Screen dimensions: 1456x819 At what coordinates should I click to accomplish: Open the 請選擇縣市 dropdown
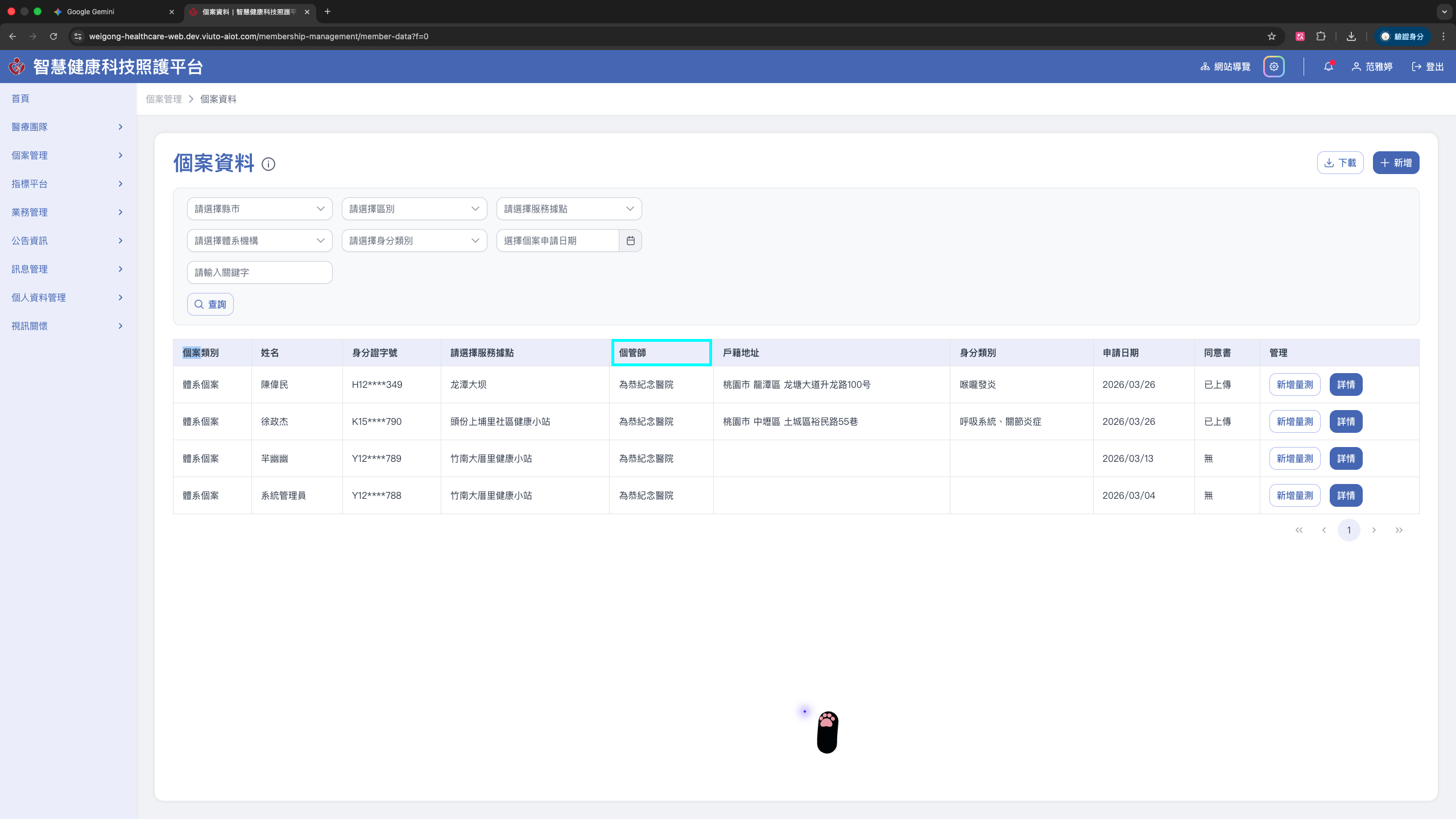pyautogui.click(x=259, y=209)
